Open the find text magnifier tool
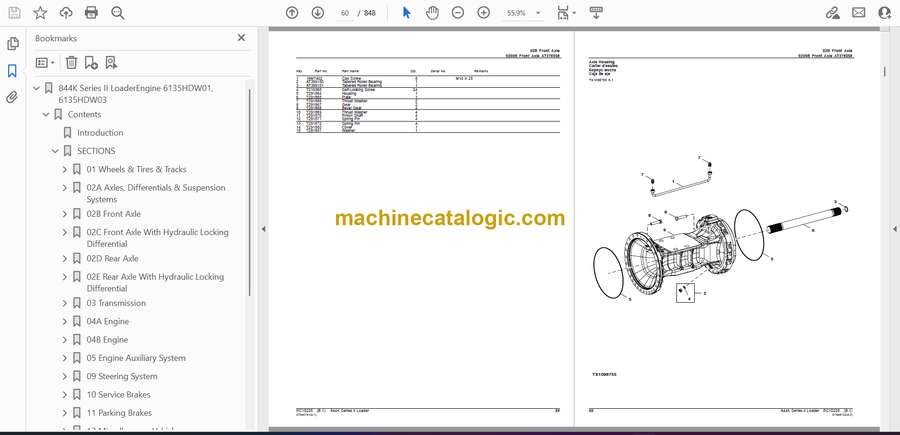This screenshot has height=435, width=900. pos(118,13)
